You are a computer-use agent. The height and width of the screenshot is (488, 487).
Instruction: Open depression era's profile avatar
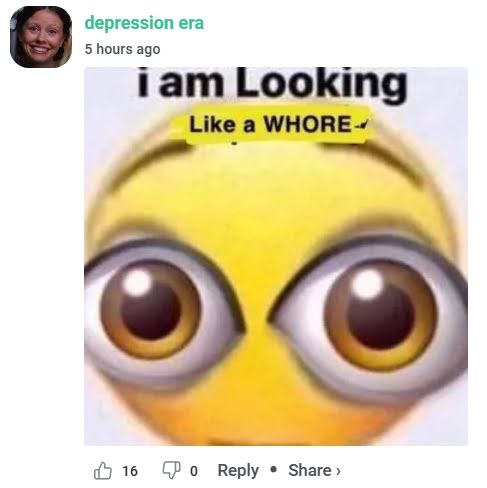[41, 37]
